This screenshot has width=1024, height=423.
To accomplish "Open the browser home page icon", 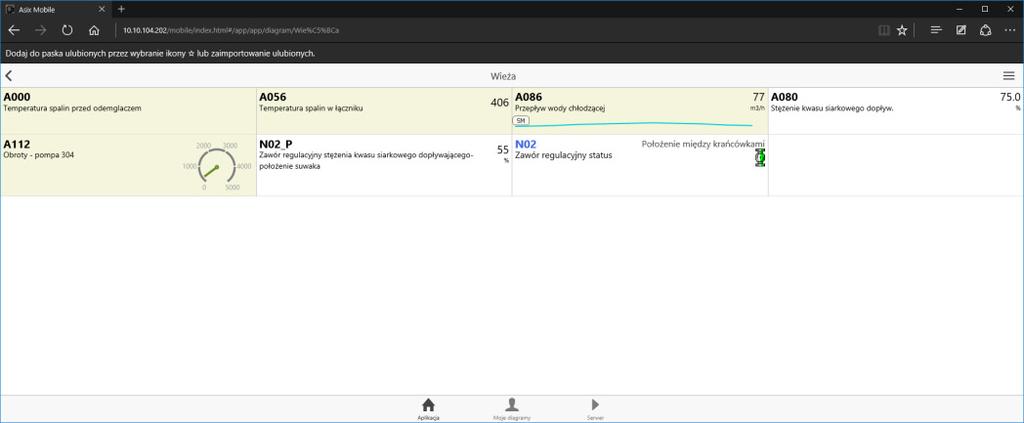I will pyautogui.click(x=94, y=30).
